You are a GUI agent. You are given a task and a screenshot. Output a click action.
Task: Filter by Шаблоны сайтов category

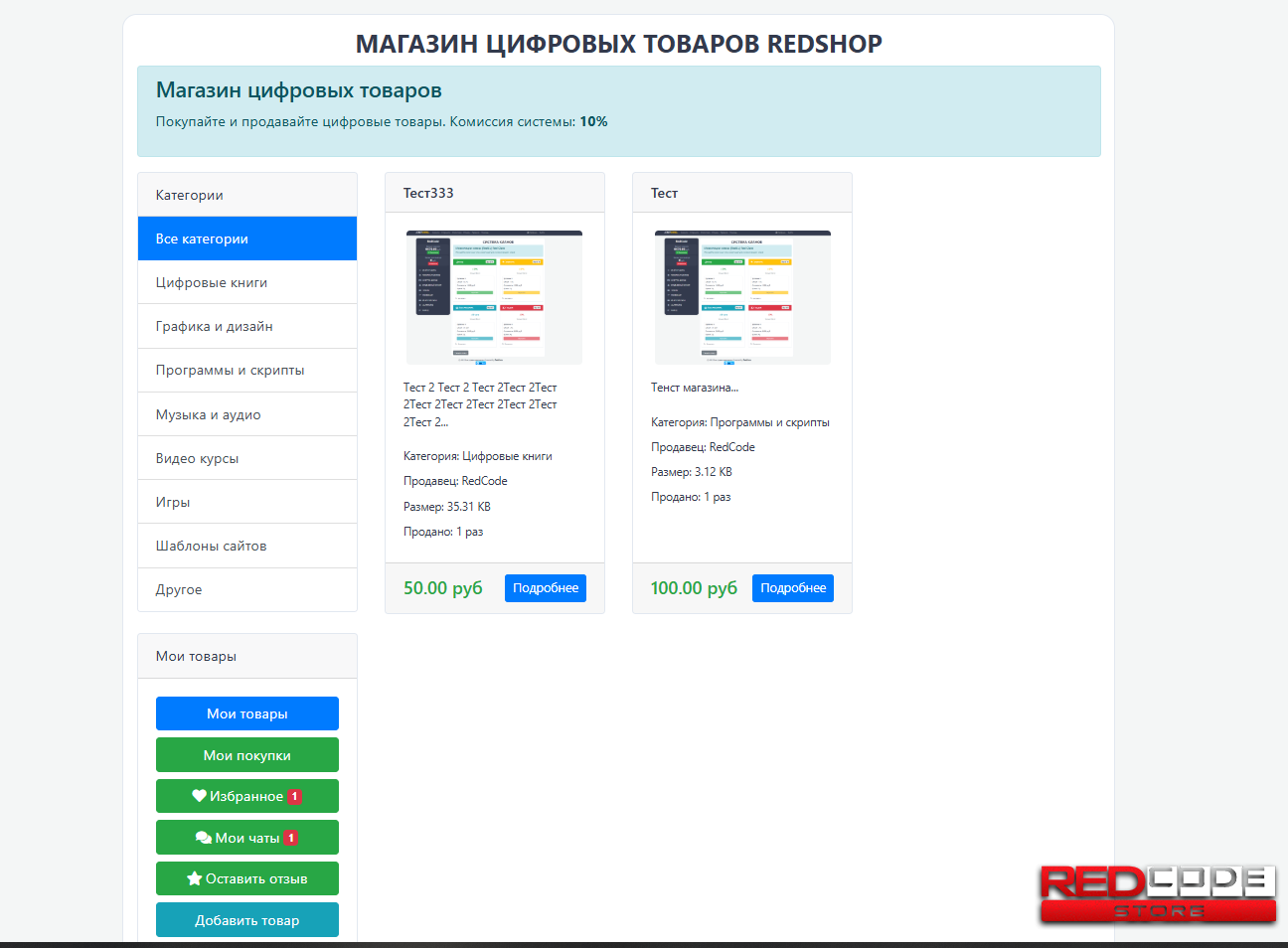[246, 546]
